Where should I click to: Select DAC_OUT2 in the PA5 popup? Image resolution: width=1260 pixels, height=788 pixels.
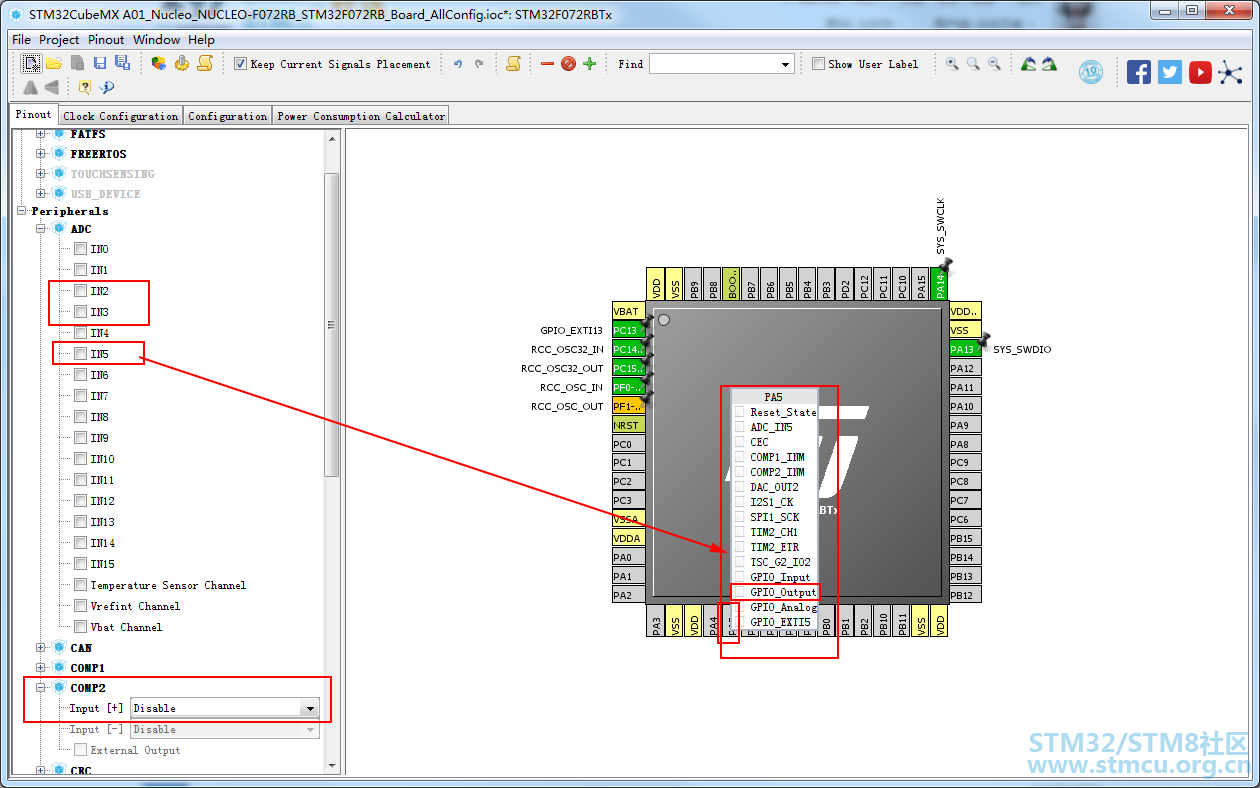(775, 487)
